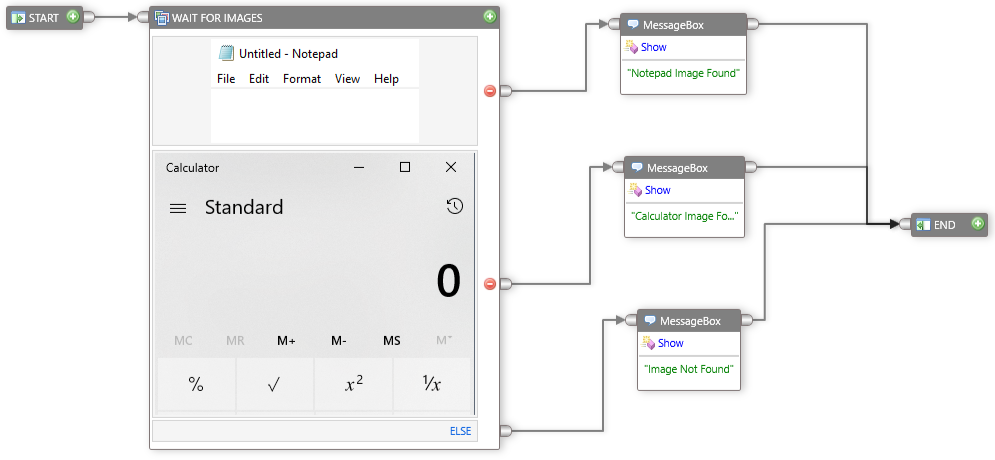Click Format in the Notepad image
This screenshot has width=995, height=460.
[302, 79]
